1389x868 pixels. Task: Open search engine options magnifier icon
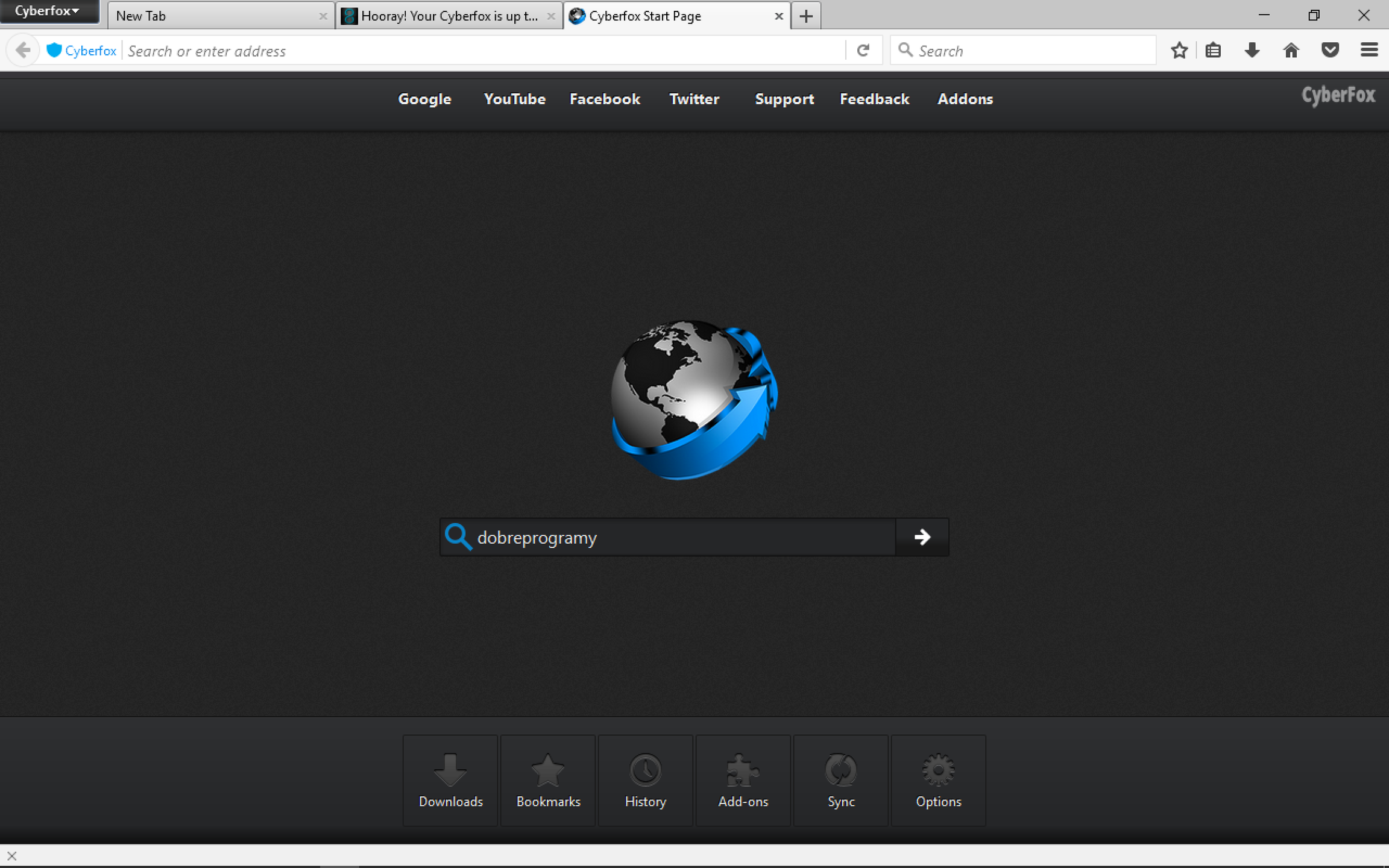[x=905, y=50]
